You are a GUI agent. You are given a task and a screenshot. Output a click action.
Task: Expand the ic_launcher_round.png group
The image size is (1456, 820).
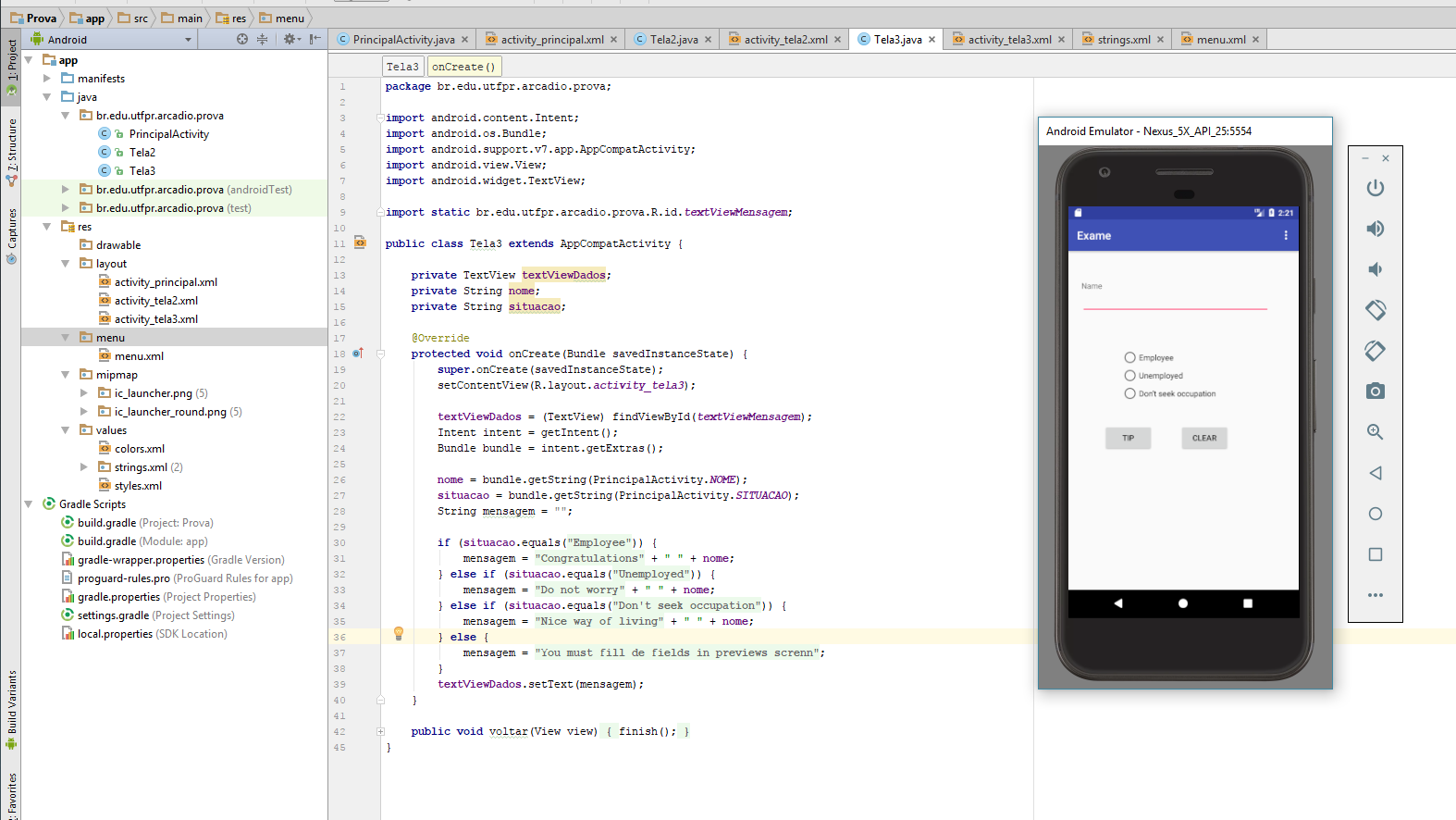pyautogui.click(x=83, y=412)
